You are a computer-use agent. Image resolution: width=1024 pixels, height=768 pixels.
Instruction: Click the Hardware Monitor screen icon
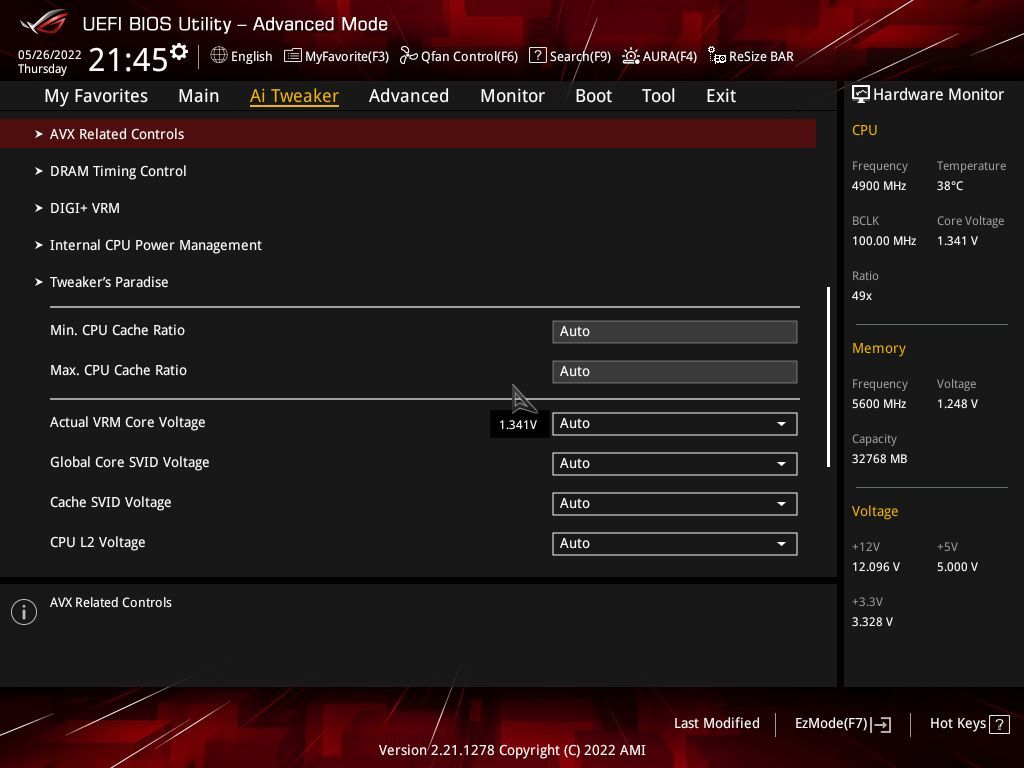[861, 95]
